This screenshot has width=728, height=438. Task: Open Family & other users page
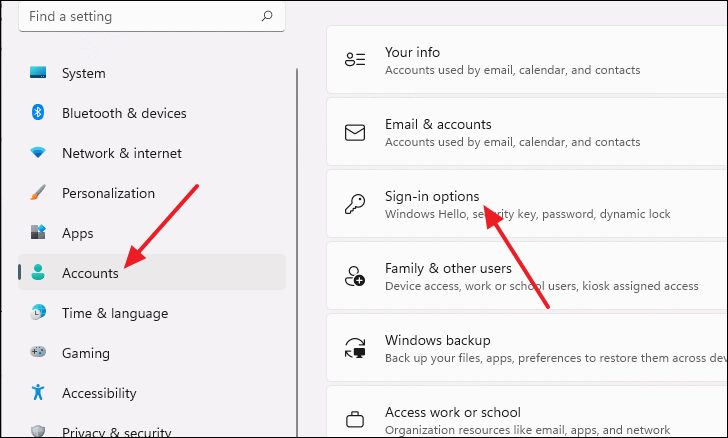pos(527,276)
